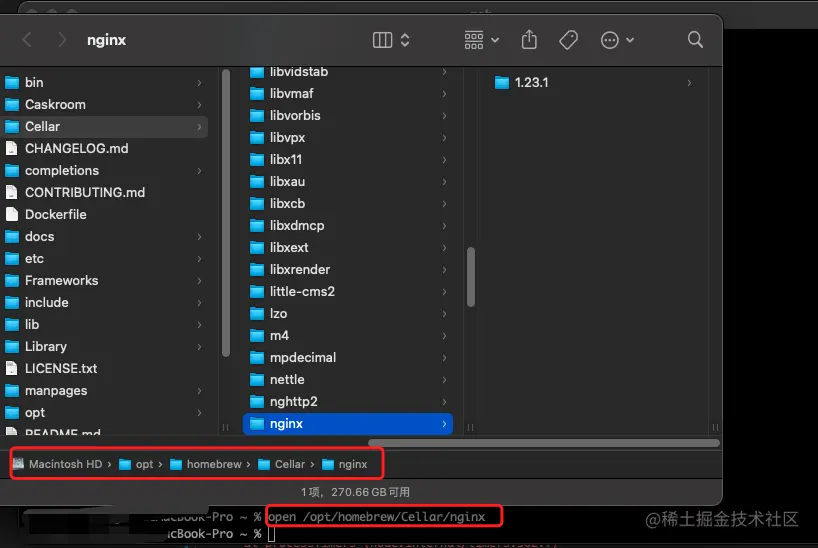This screenshot has height=548, width=818.
Task: Click the first column vertical scrollbar
Action: (x=226, y=213)
